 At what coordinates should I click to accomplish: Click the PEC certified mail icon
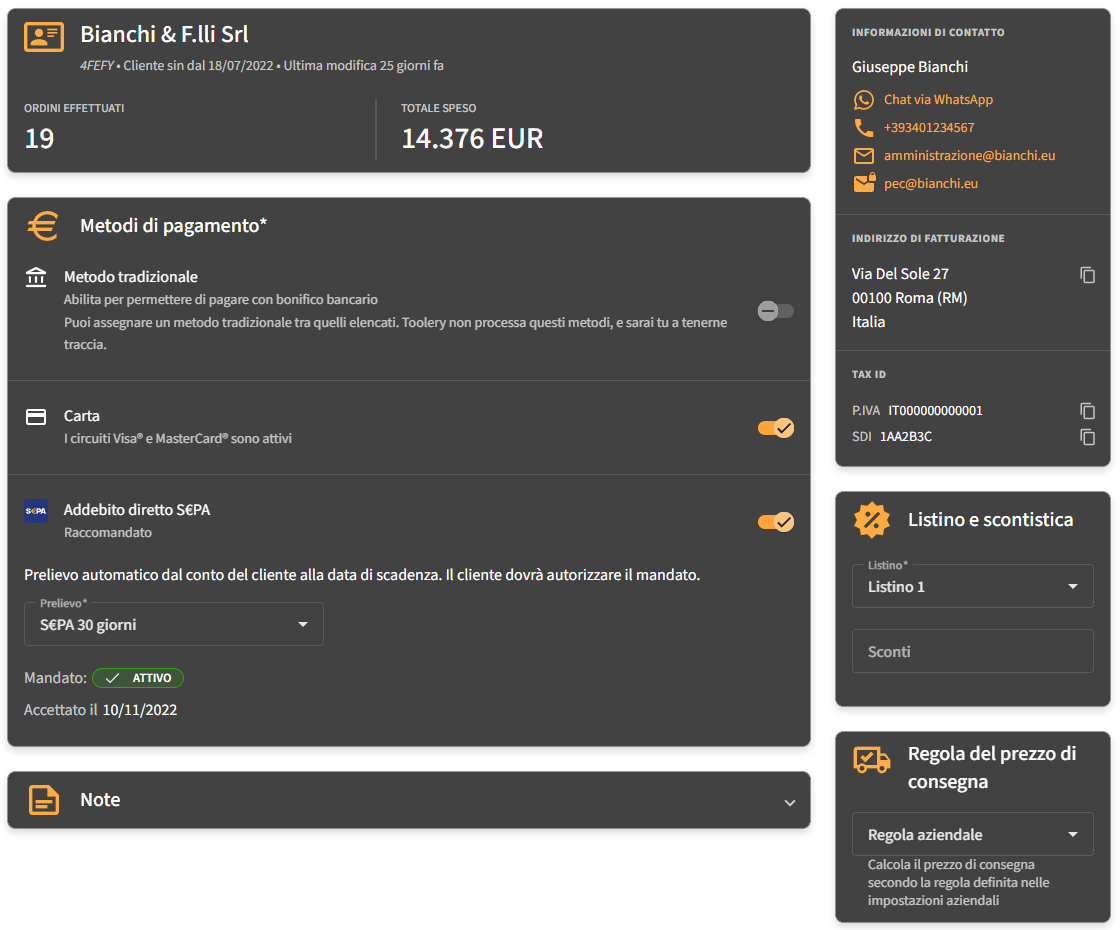coord(863,184)
